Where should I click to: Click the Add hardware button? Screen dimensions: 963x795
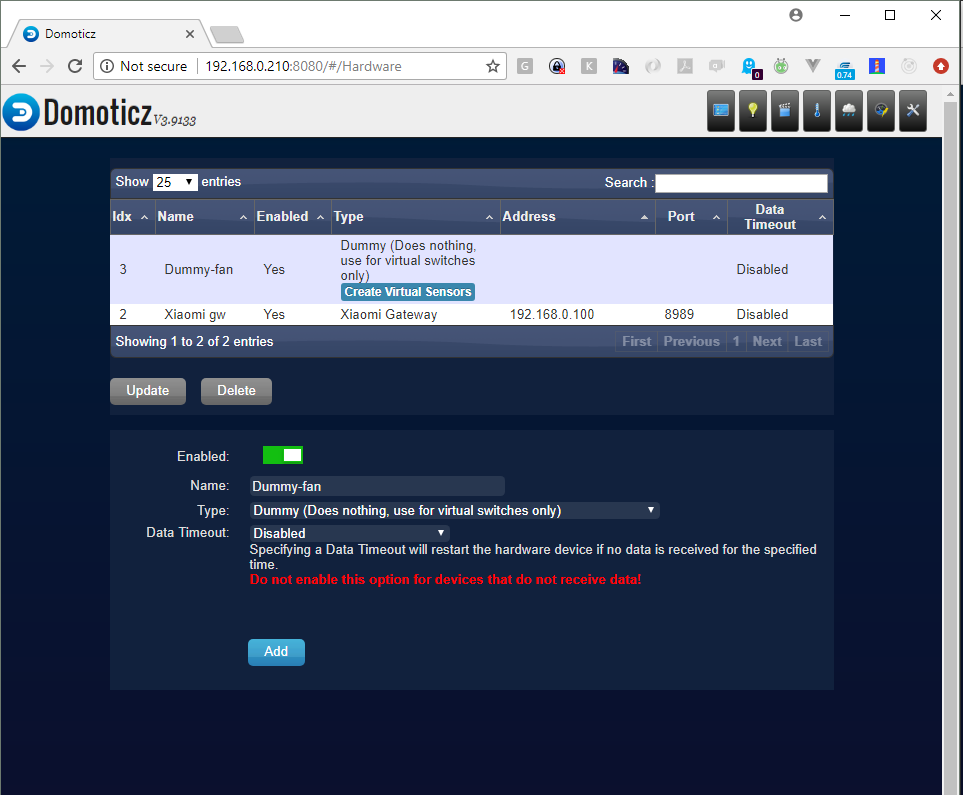(x=276, y=652)
